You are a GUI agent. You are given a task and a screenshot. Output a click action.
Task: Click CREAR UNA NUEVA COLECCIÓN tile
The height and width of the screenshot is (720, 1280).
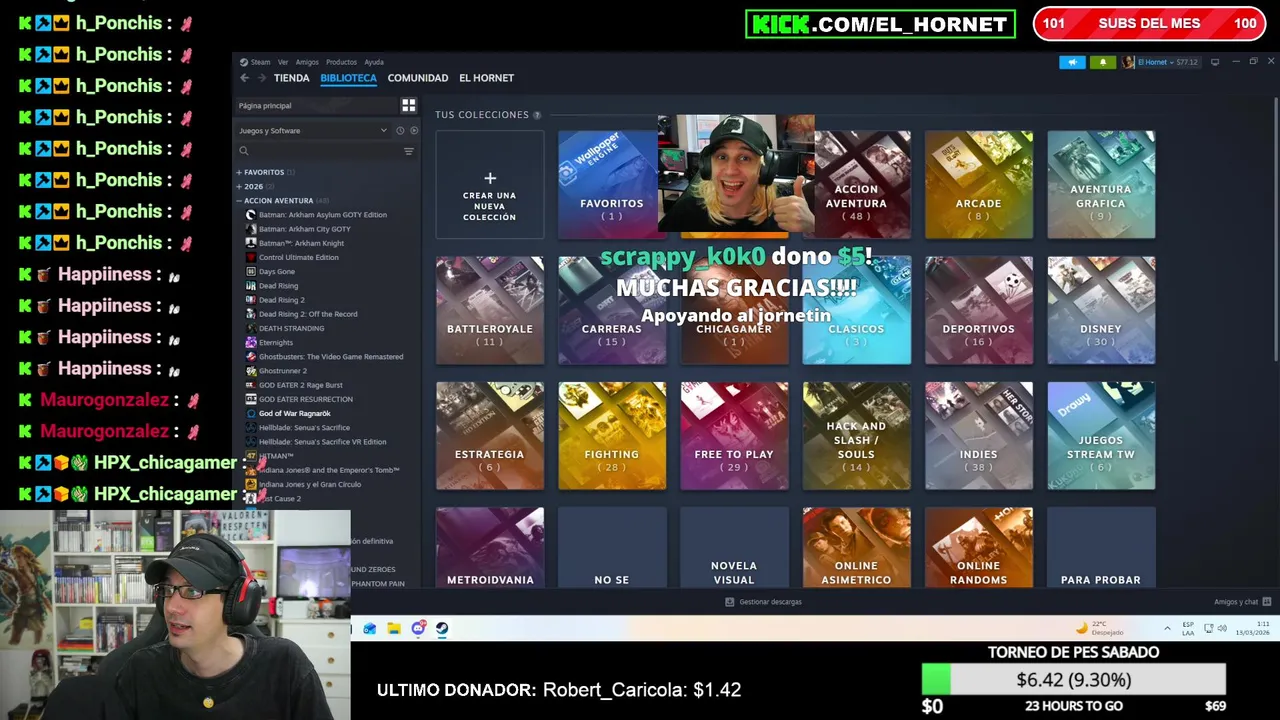click(x=490, y=185)
